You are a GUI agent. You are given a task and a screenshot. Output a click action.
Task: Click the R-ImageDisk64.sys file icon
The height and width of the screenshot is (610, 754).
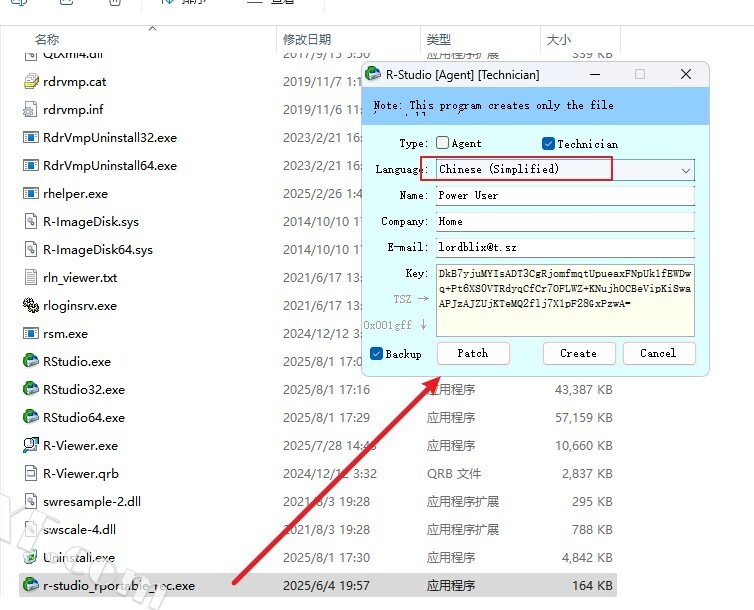point(31,249)
